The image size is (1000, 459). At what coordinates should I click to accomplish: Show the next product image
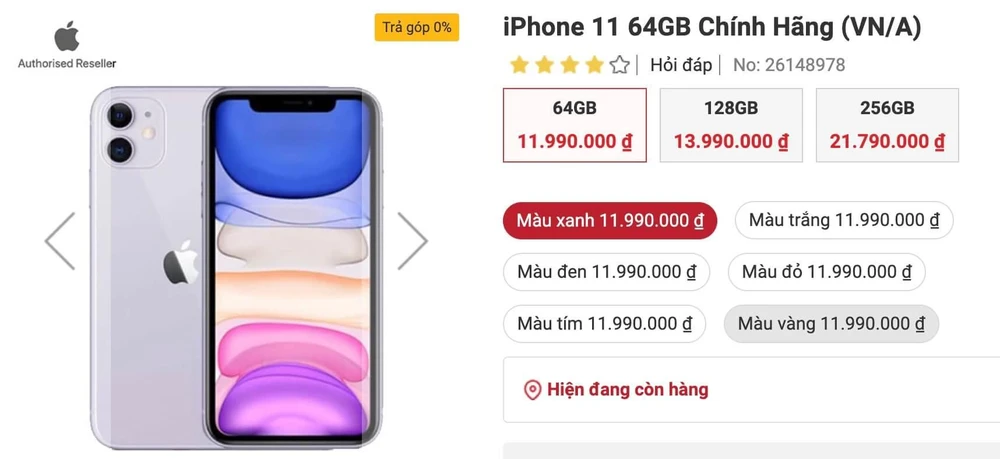pyautogui.click(x=412, y=241)
